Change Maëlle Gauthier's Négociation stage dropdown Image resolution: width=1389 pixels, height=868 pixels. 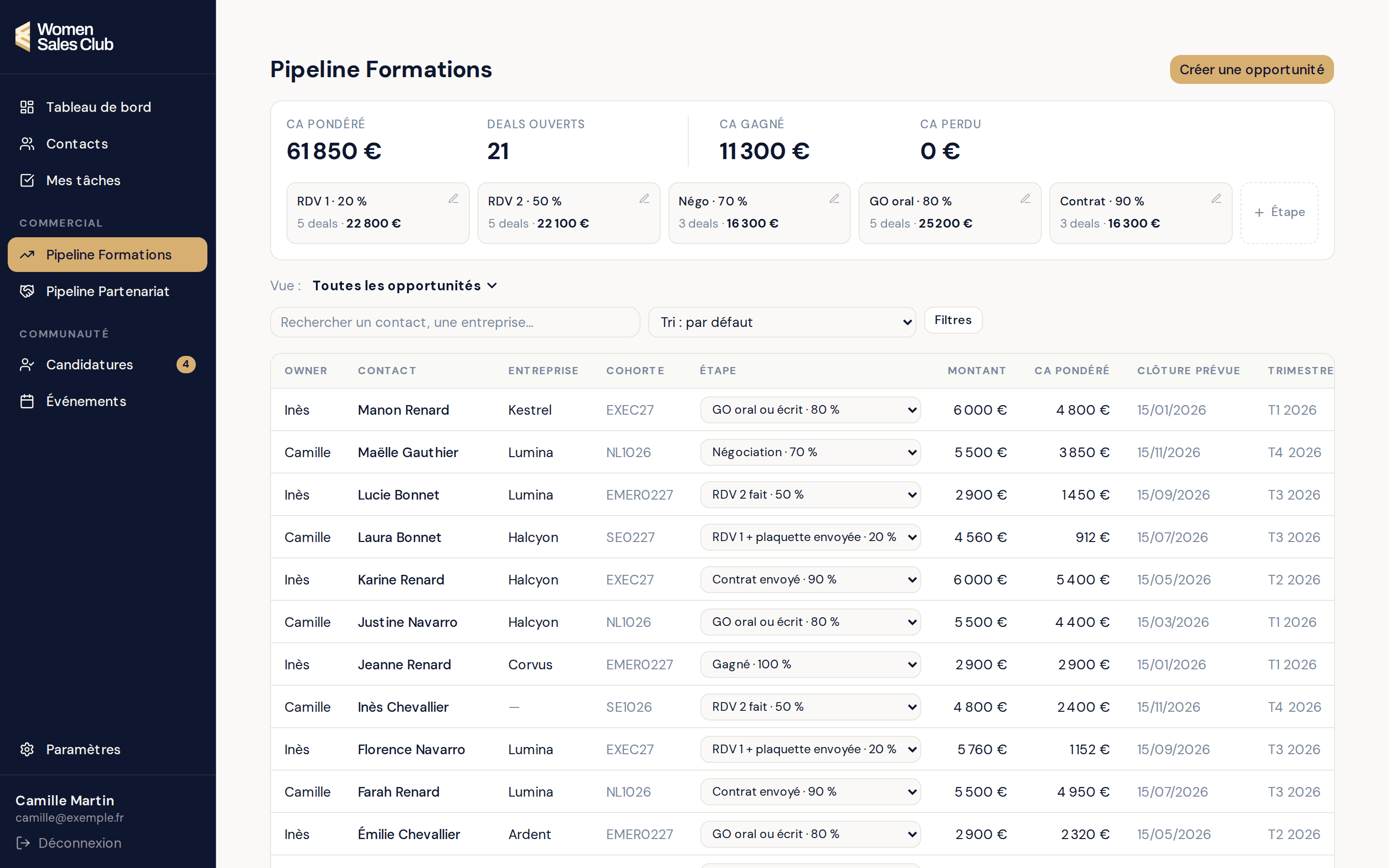point(810,452)
